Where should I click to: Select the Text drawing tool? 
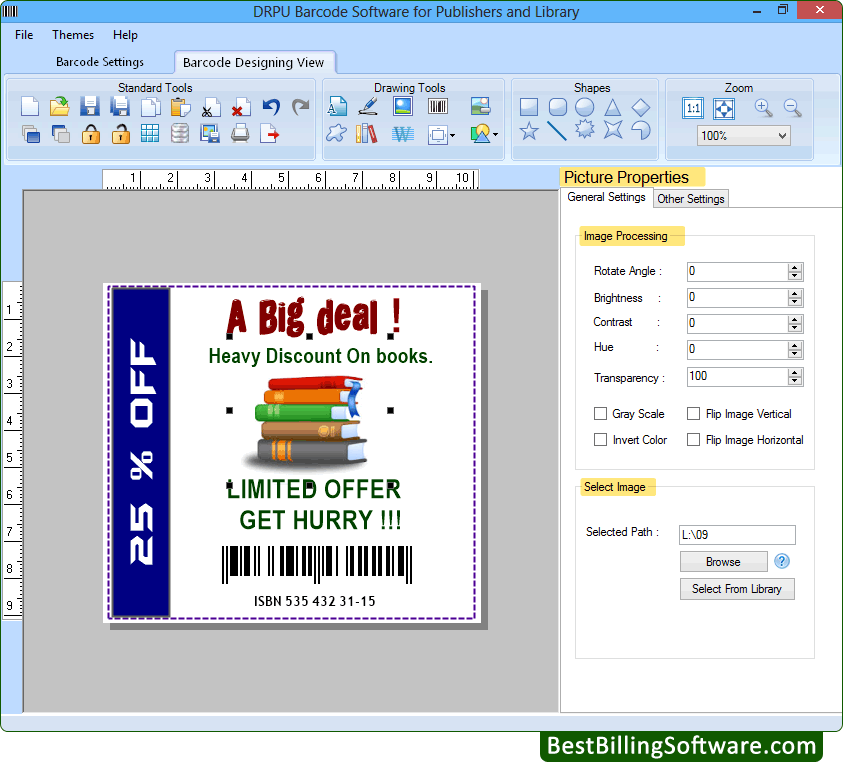[337, 106]
